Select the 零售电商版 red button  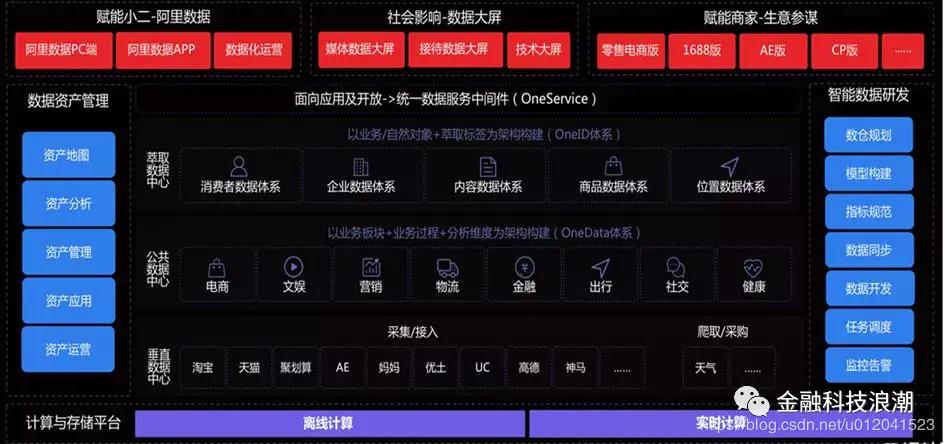click(630, 51)
